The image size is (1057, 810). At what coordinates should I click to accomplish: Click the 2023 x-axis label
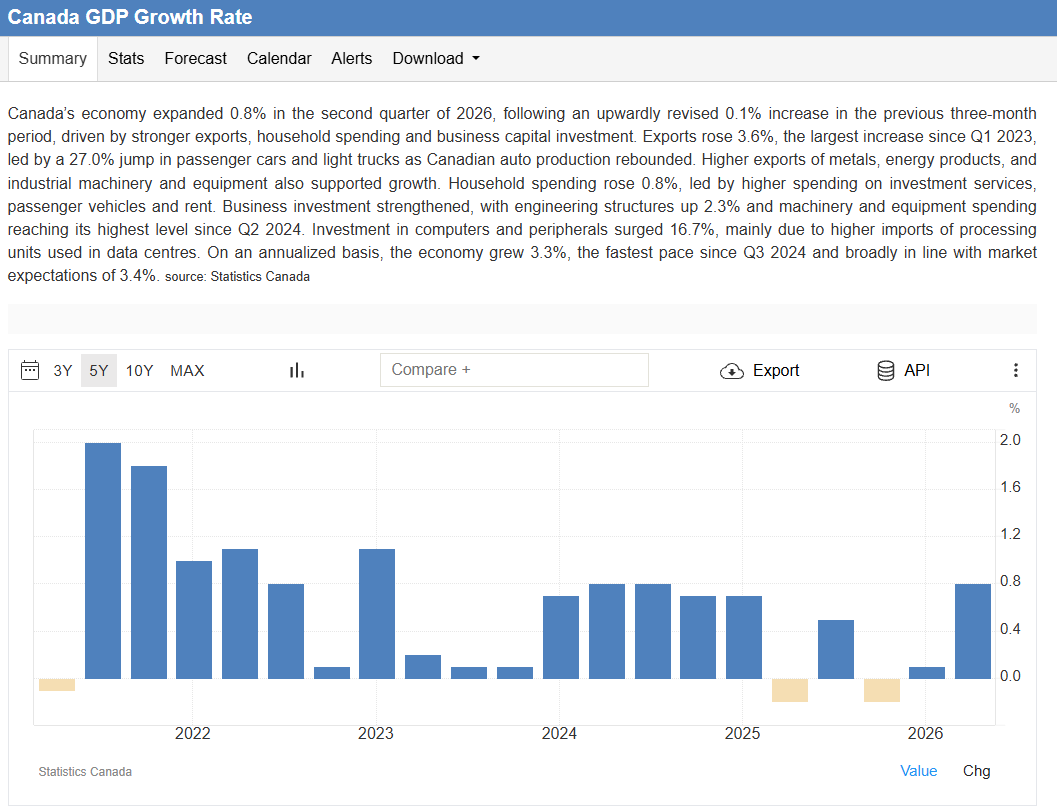coord(375,733)
